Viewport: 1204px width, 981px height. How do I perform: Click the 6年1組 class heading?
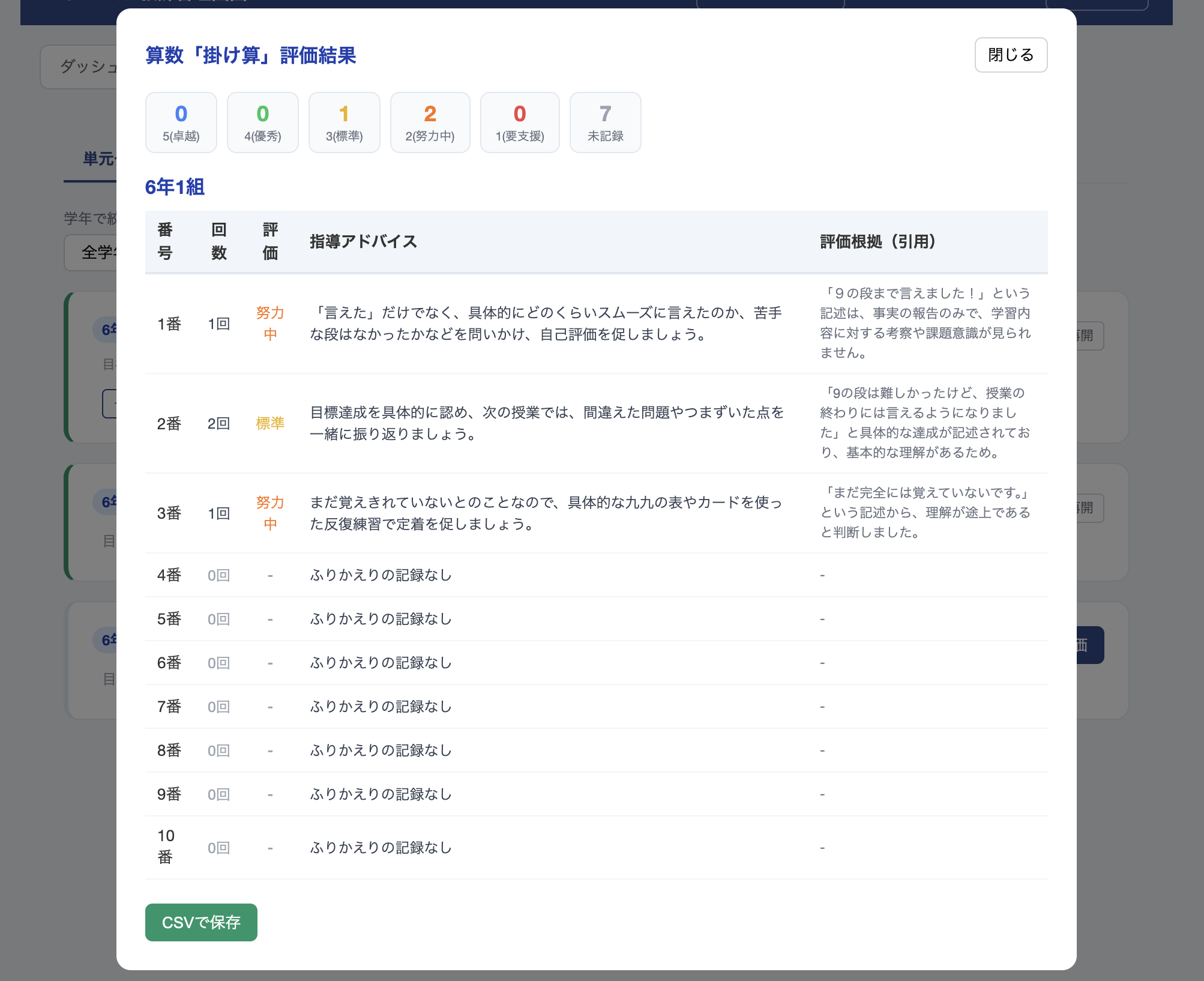175,187
